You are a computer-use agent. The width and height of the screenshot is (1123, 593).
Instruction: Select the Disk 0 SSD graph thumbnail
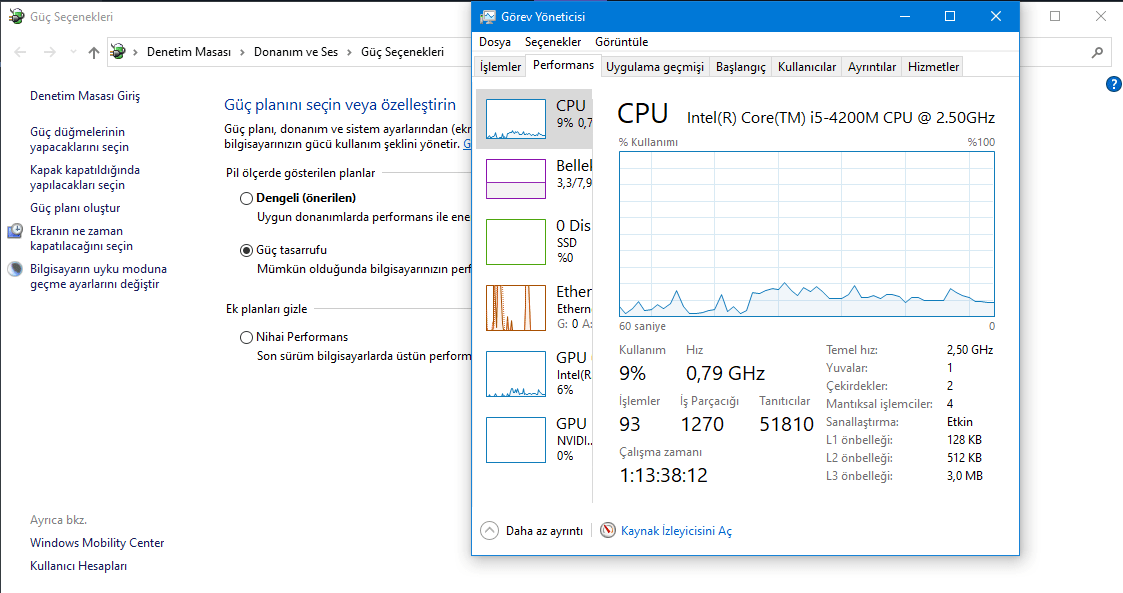coord(516,242)
